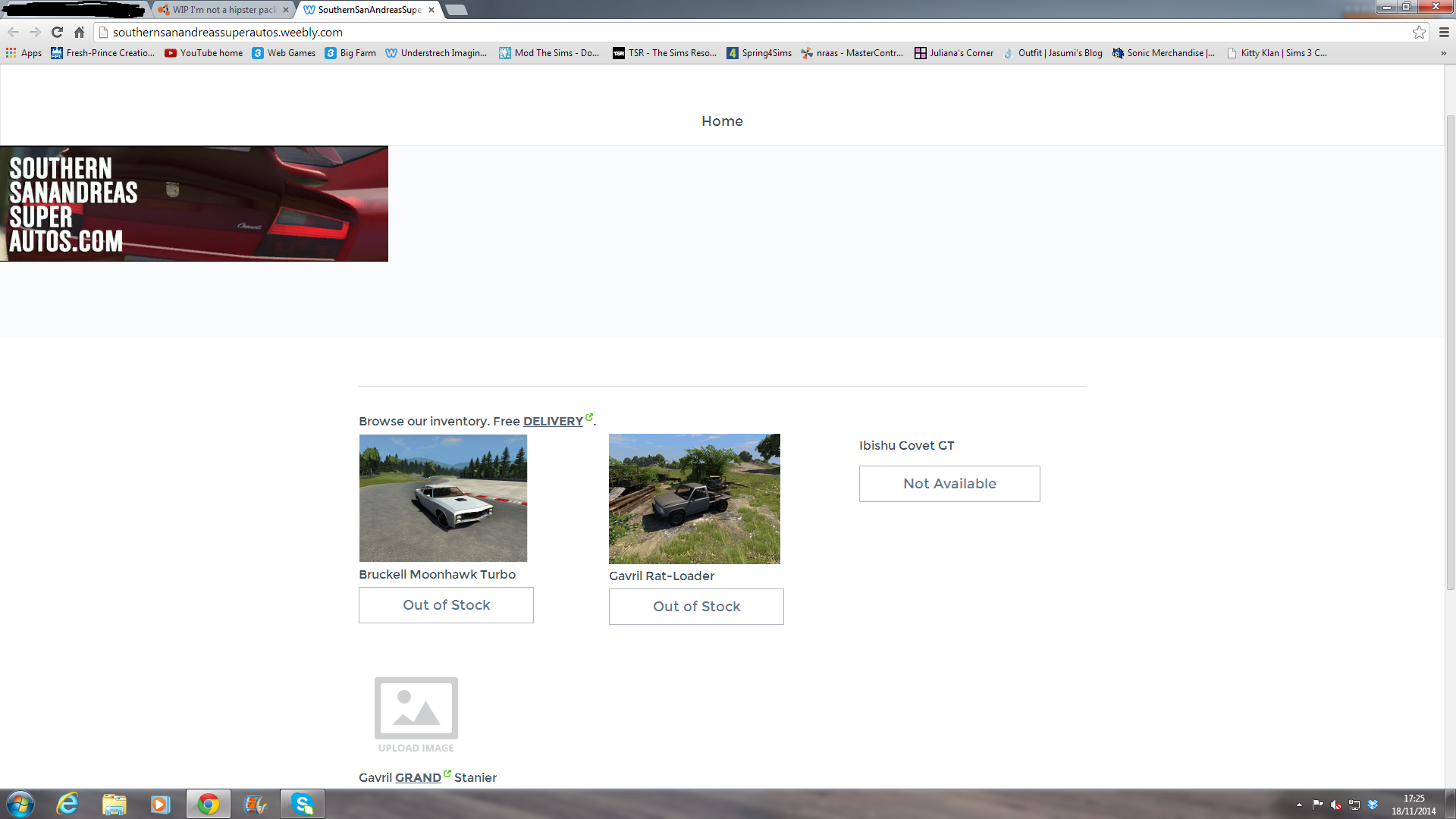Open Juliana's Corner bookmark
1456x819 pixels.
pos(954,53)
